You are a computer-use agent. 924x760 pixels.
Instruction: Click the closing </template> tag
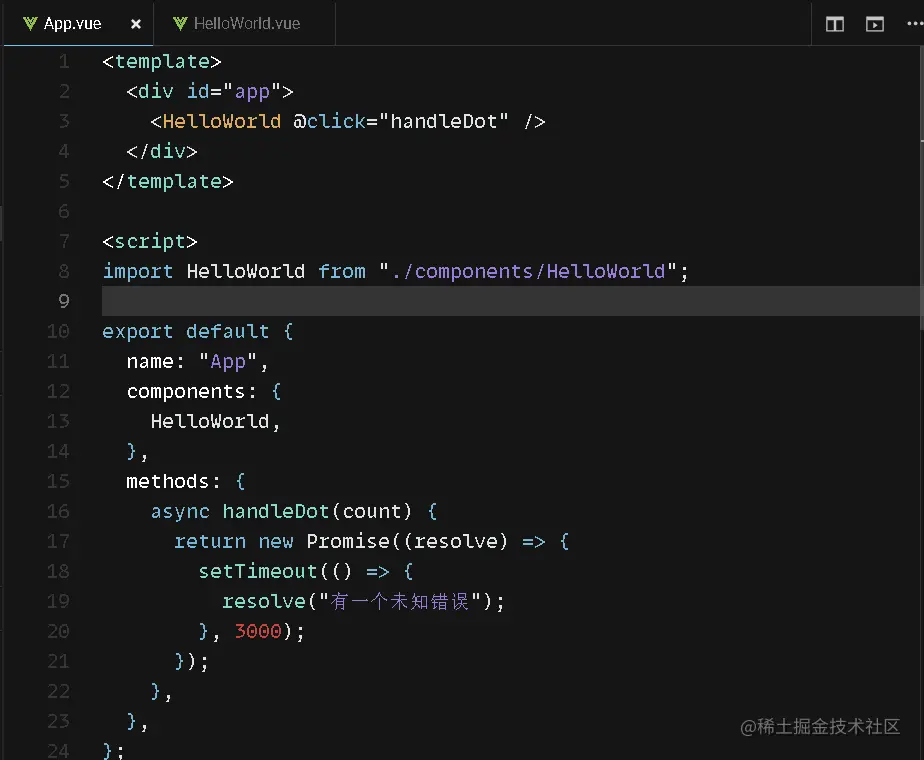click(x=167, y=181)
